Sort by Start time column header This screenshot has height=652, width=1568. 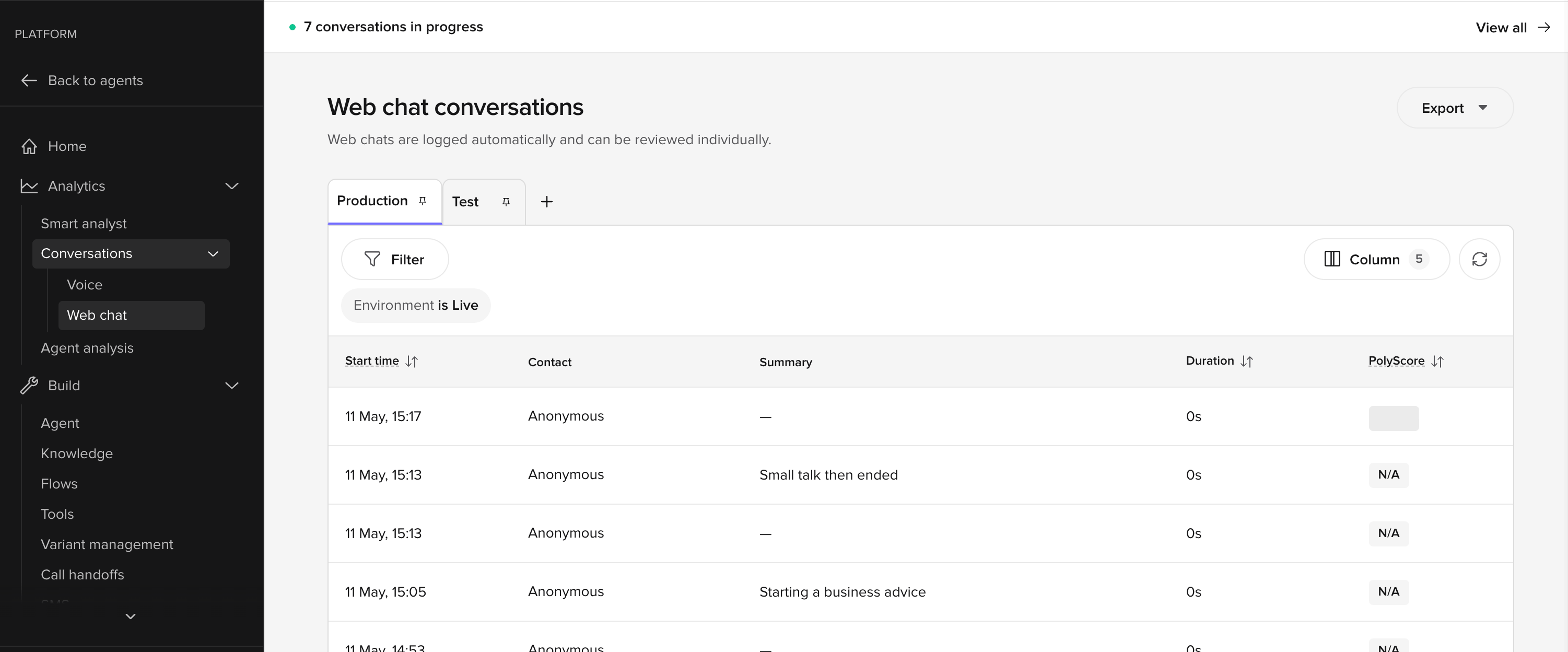382,361
